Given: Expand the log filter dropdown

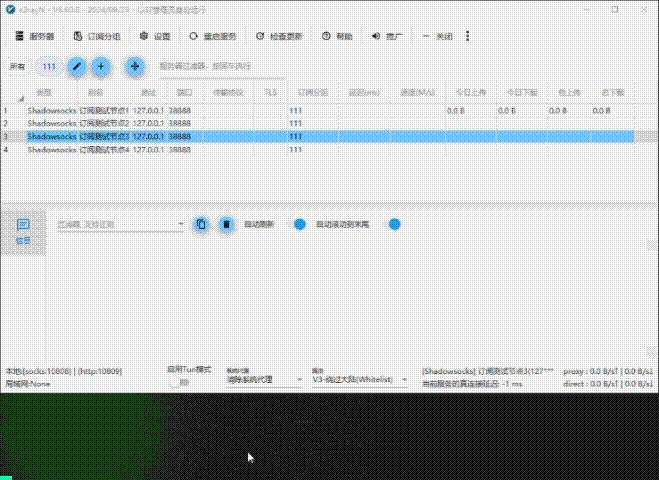Looking at the screenshot, I should pos(180,224).
